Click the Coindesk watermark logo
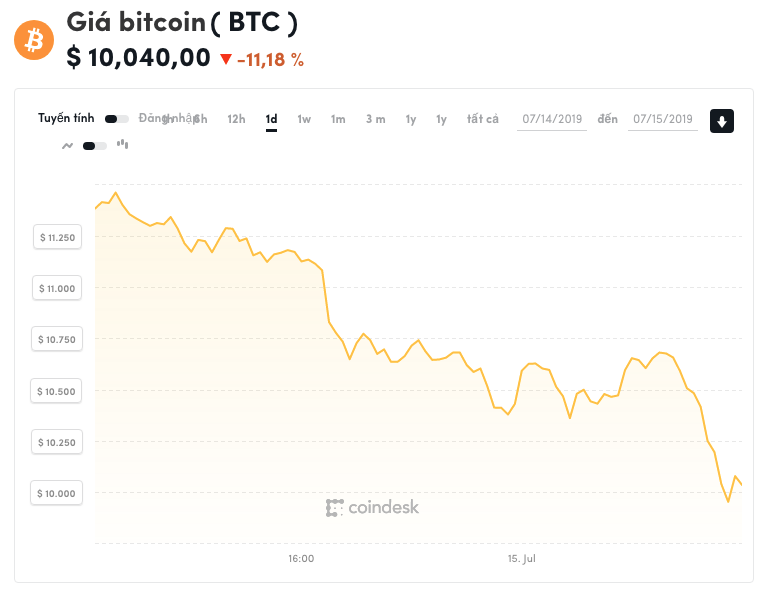Image resolution: width=766 pixels, height=595 pixels. pyautogui.click(x=373, y=507)
